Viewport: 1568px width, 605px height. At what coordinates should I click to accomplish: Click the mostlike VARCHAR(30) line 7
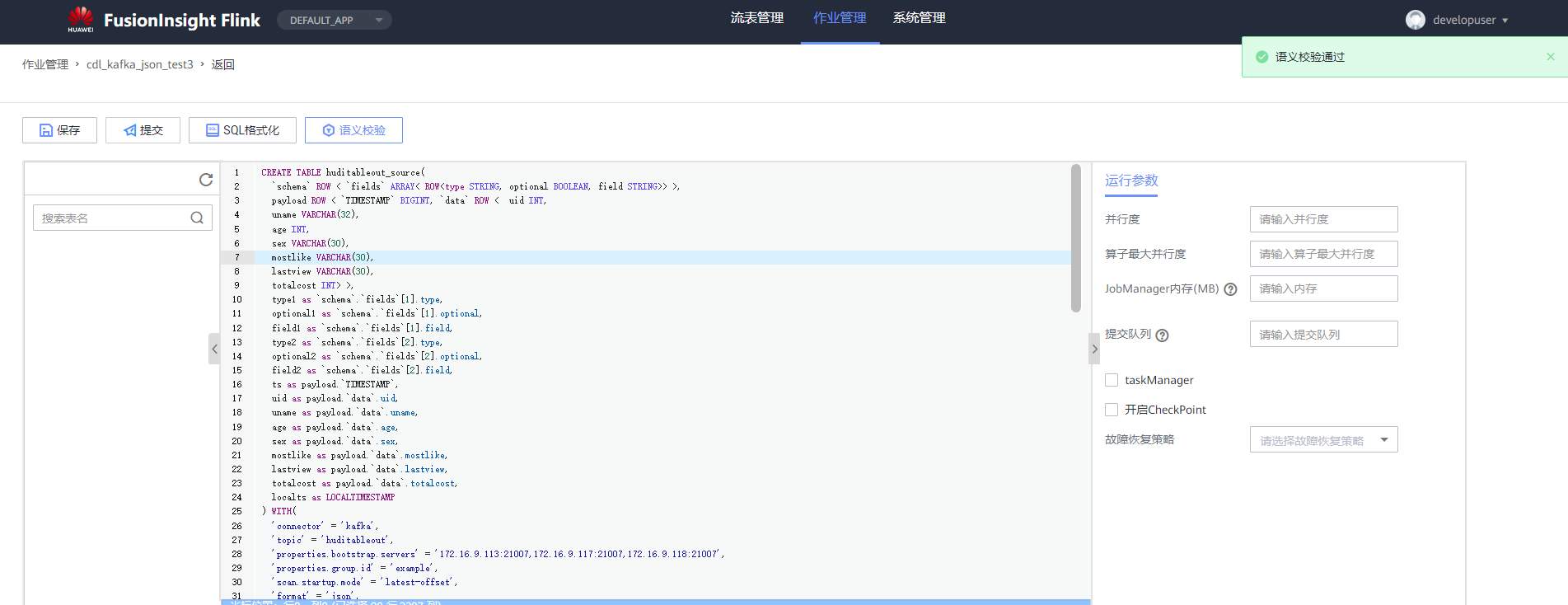coord(322,257)
